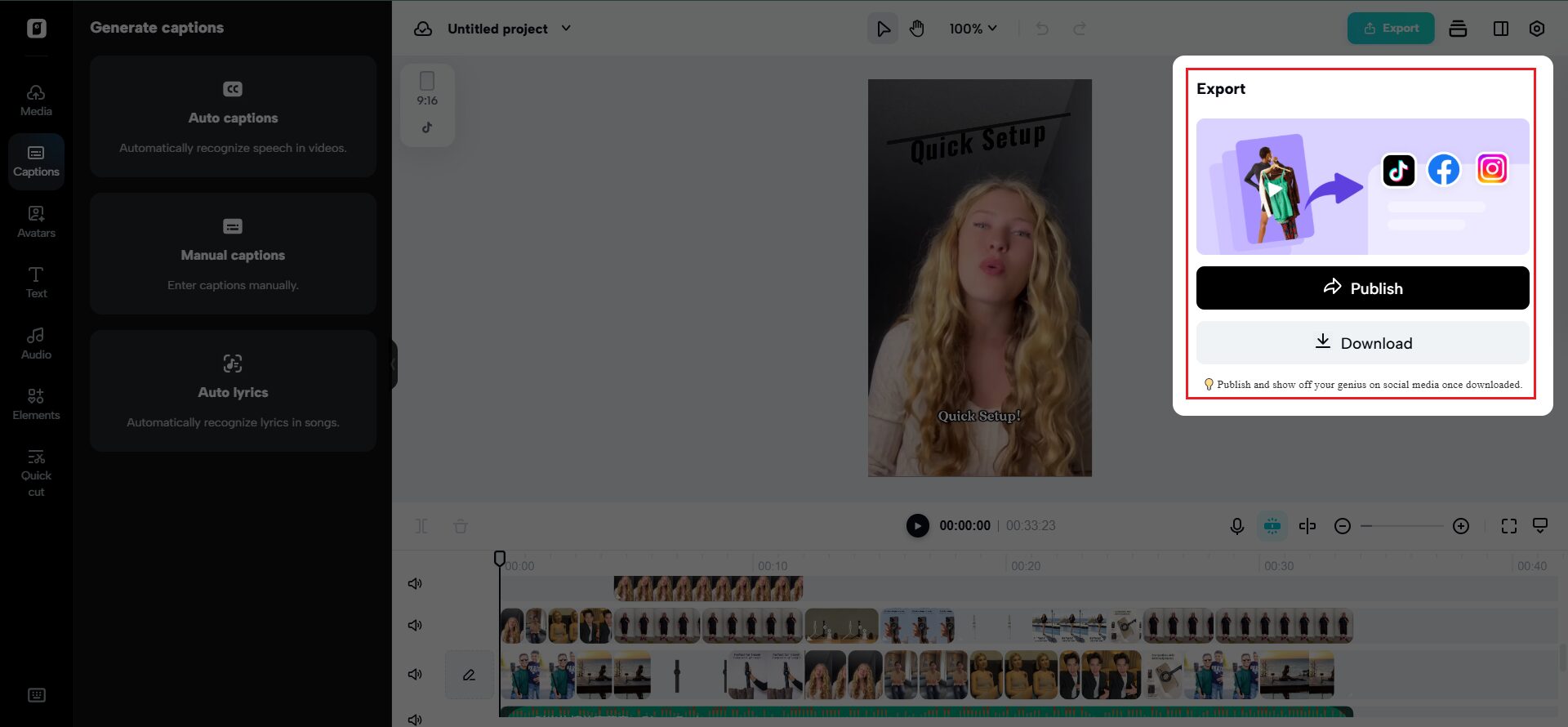Image resolution: width=1568 pixels, height=727 pixels.
Task: Open the 100% zoom dropdown
Action: coord(973,29)
